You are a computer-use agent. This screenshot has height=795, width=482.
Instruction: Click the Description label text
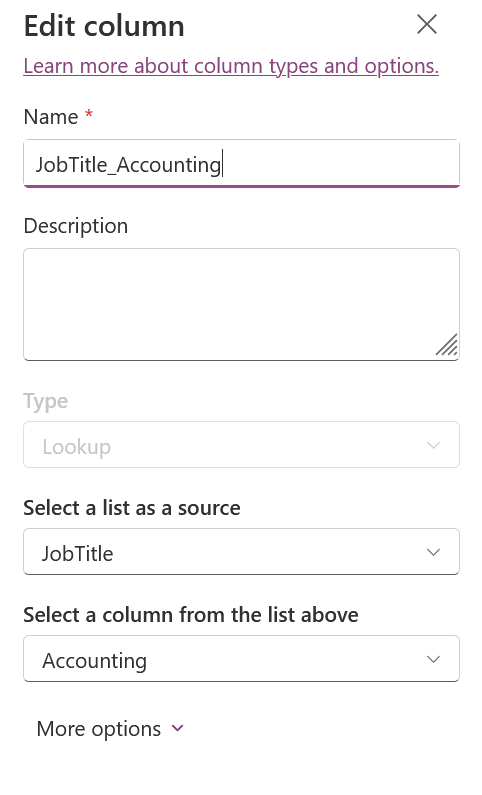[76, 226]
